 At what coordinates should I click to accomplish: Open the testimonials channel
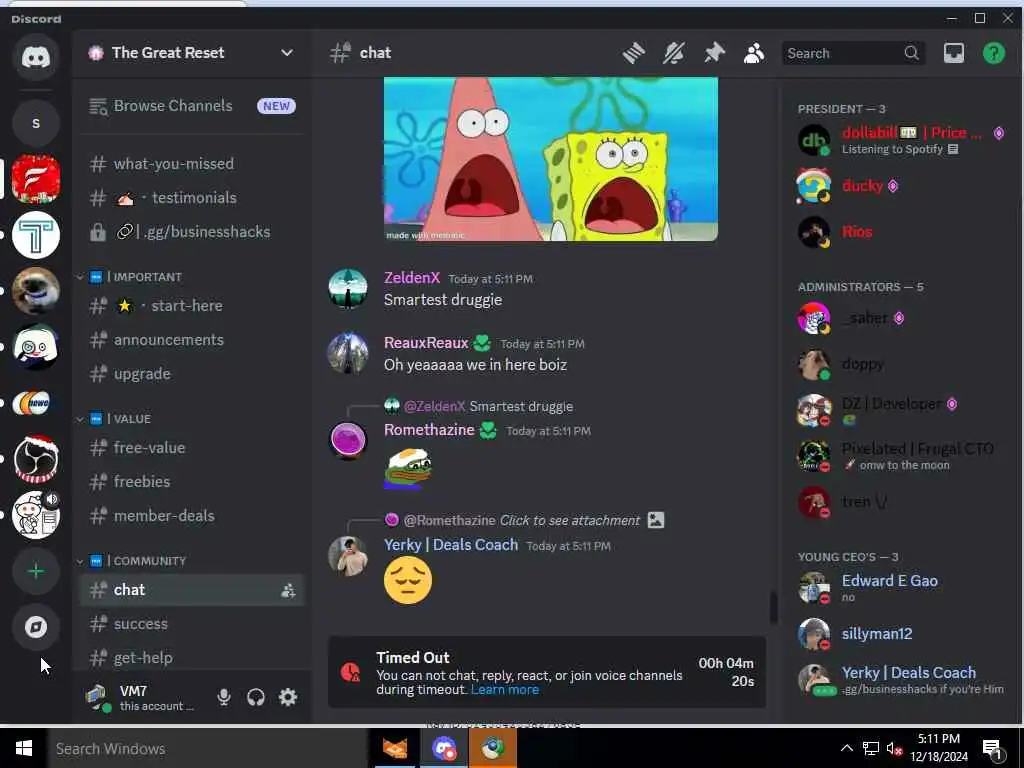(x=192, y=198)
